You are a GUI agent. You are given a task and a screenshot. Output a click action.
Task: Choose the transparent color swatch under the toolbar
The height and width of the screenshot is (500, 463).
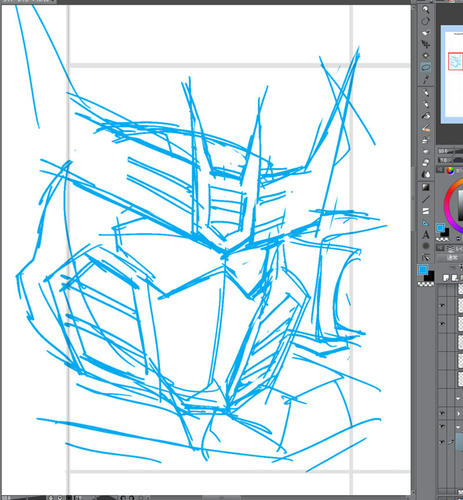point(426,284)
